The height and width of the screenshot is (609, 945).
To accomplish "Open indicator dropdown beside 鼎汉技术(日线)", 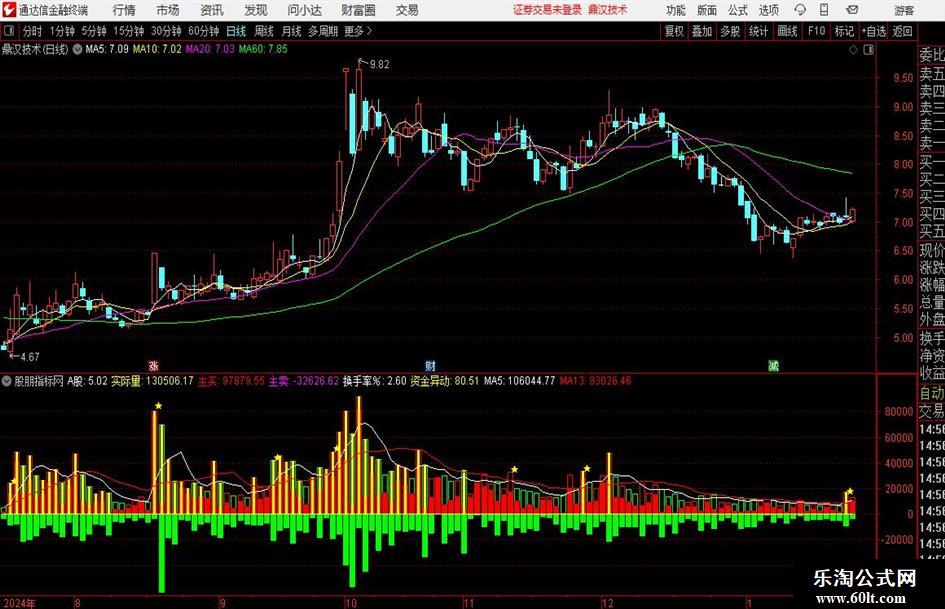I will (77, 49).
